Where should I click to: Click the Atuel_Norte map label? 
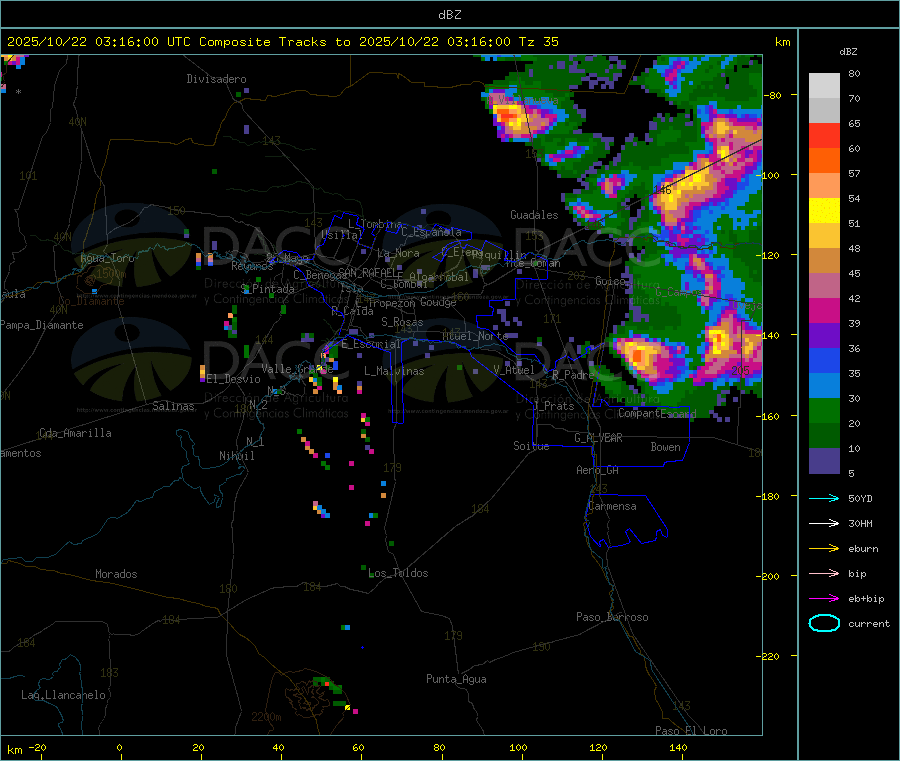tap(475, 336)
